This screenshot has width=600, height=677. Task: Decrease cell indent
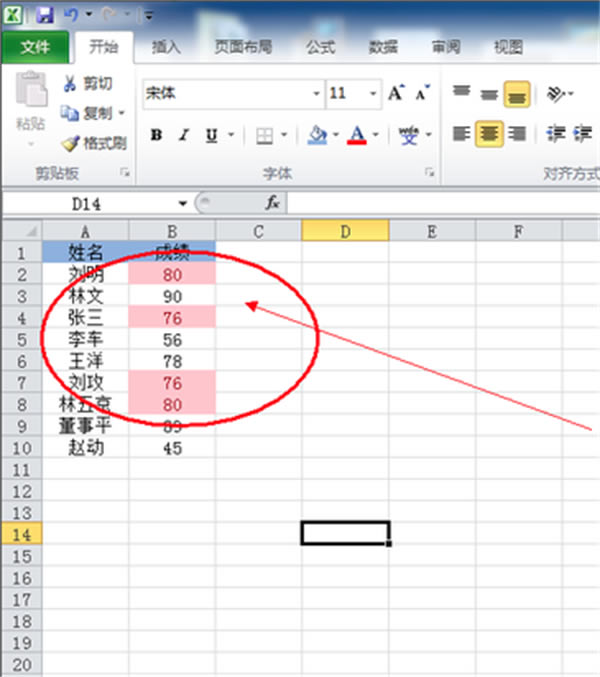[x=556, y=134]
